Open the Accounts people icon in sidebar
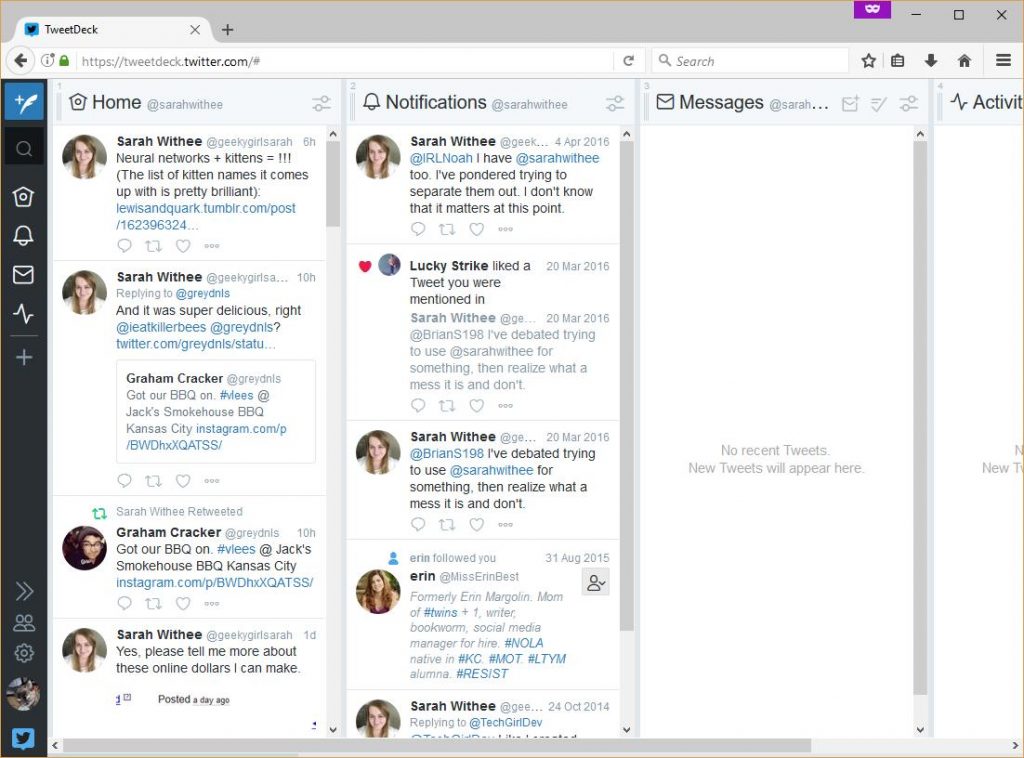Viewport: 1024px width, 758px height. click(x=24, y=623)
